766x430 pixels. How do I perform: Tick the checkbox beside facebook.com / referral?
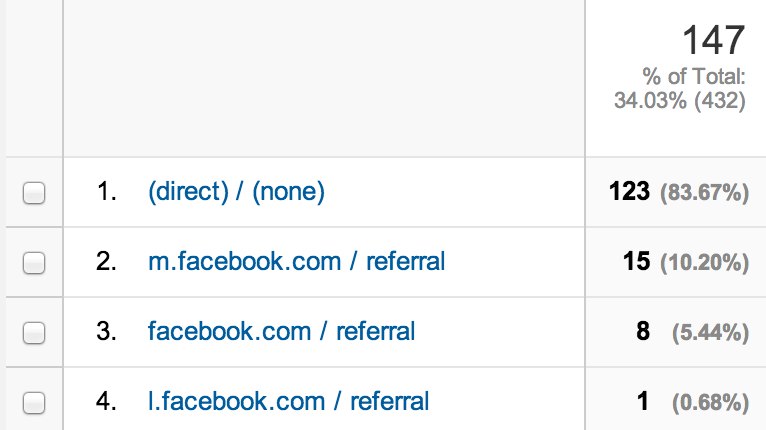(x=35, y=332)
